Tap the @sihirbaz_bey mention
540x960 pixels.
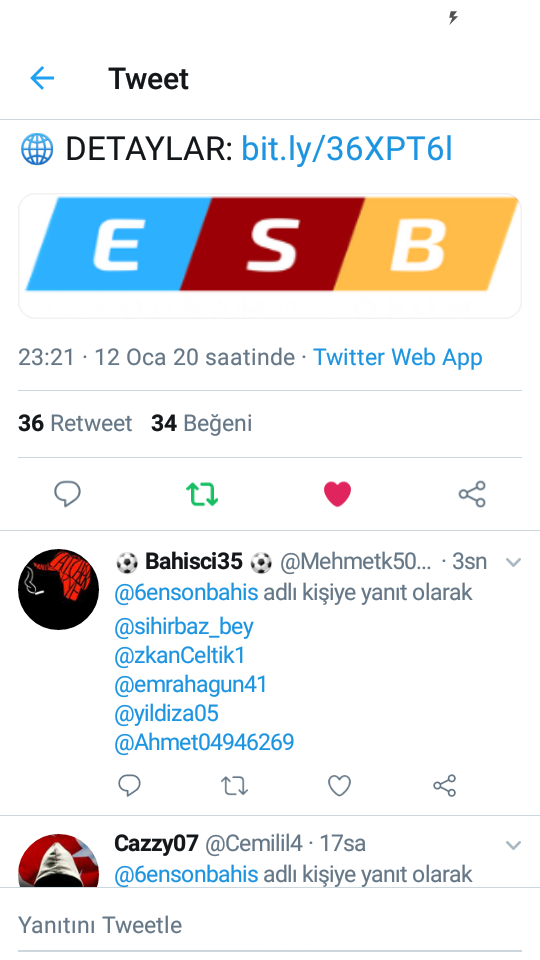[184, 626]
